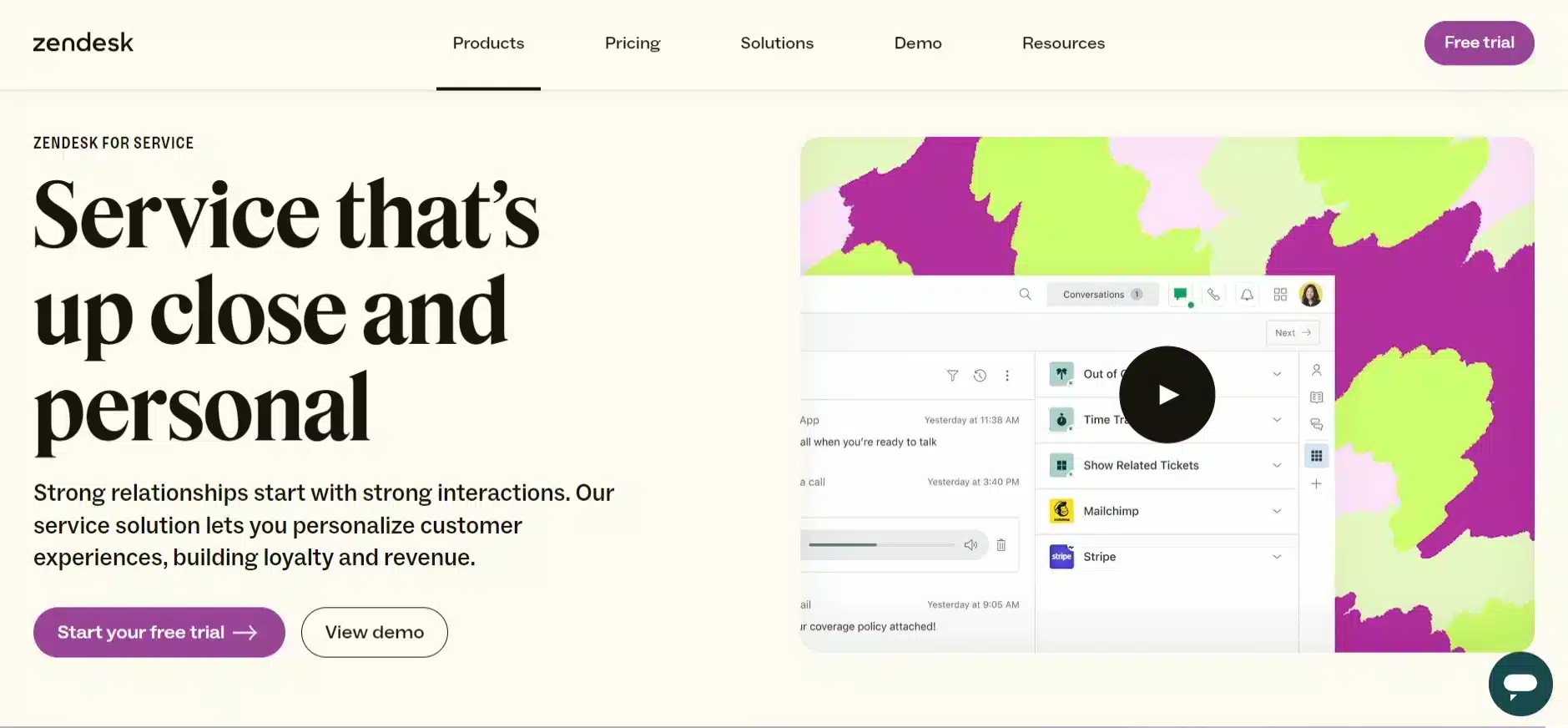Open the three-dot more options menu
The width and height of the screenshot is (1568, 728).
[x=1007, y=376]
